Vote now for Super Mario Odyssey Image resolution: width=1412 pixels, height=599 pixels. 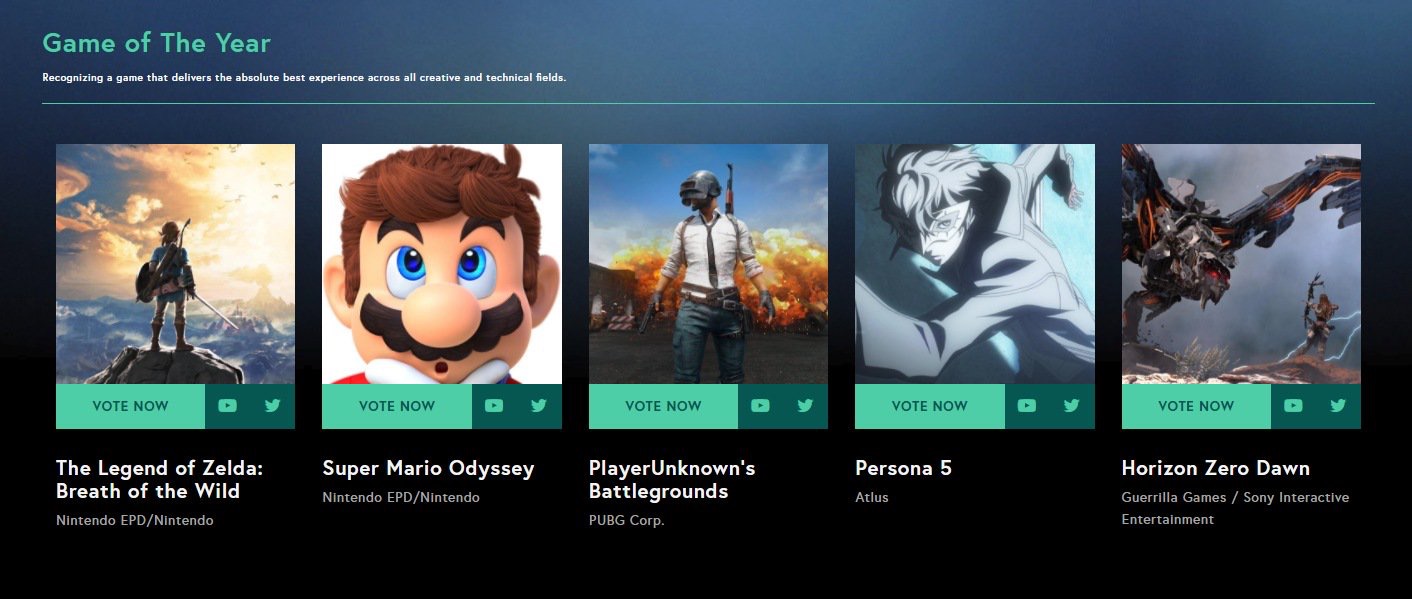point(397,406)
